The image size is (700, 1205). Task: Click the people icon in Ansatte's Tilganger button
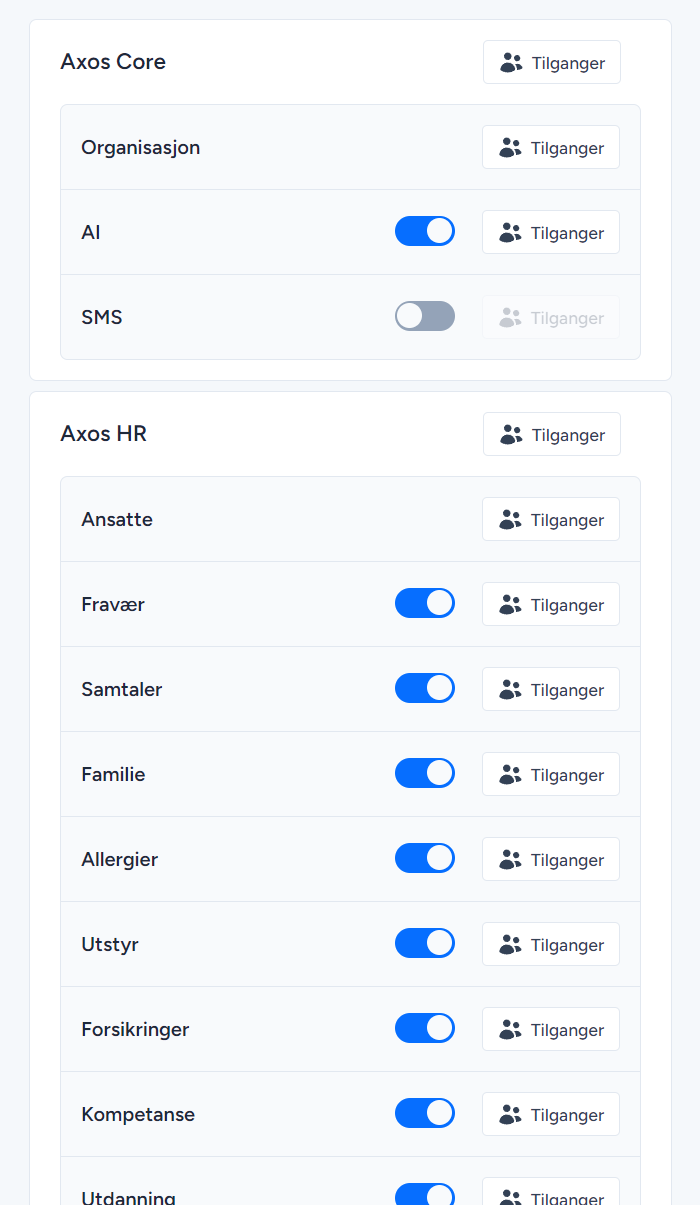[x=510, y=519]
